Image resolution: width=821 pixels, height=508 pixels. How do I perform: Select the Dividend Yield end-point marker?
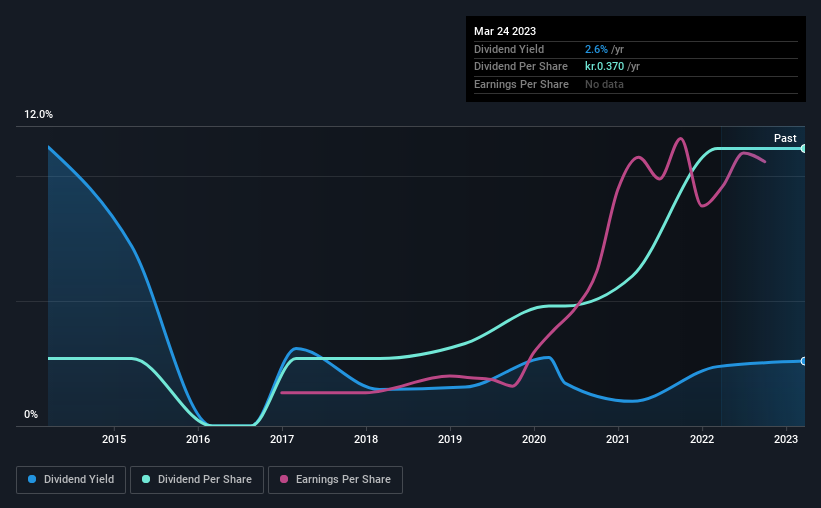[x=804, y=361]
